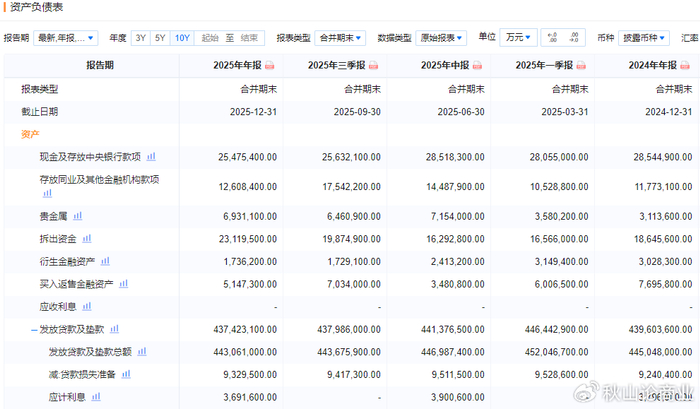The width and height of the screenshot is (700, 409).
Task: Collapse the 发放贷款及垫款 row group
Action: coord(34,329)
